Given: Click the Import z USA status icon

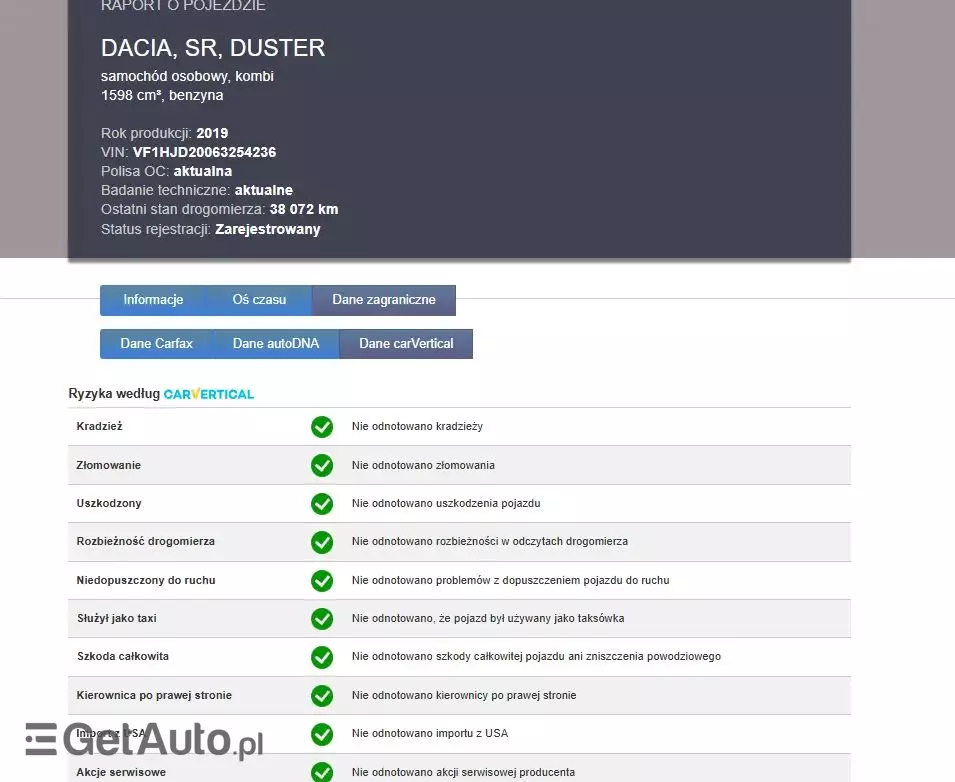Looking at the screenshot, I should pos(322,734).
